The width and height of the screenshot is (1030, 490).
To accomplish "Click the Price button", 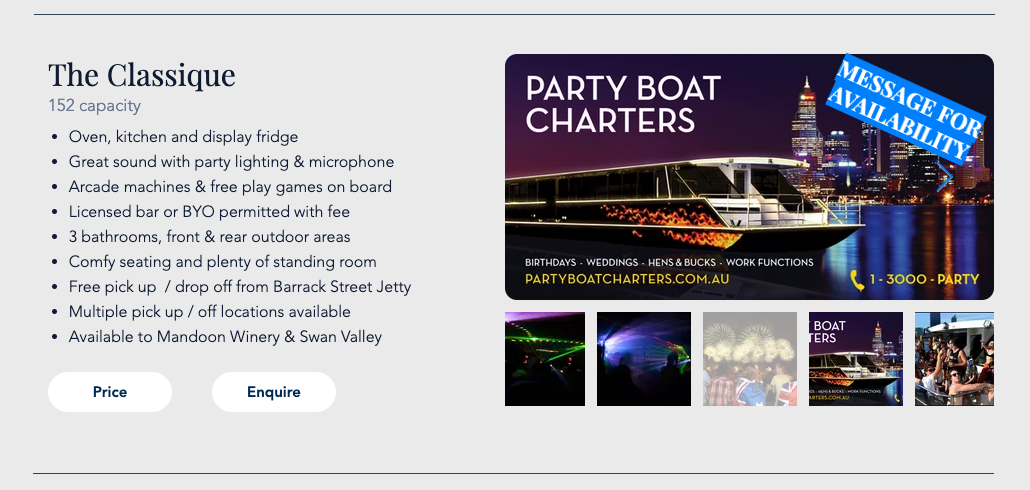I will click(x=110, y=392).
